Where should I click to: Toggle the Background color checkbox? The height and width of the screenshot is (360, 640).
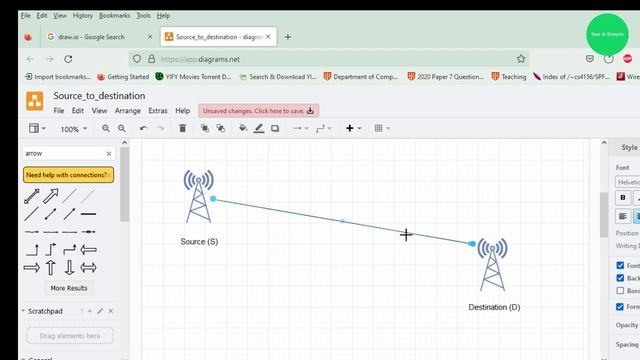(620, 278)
